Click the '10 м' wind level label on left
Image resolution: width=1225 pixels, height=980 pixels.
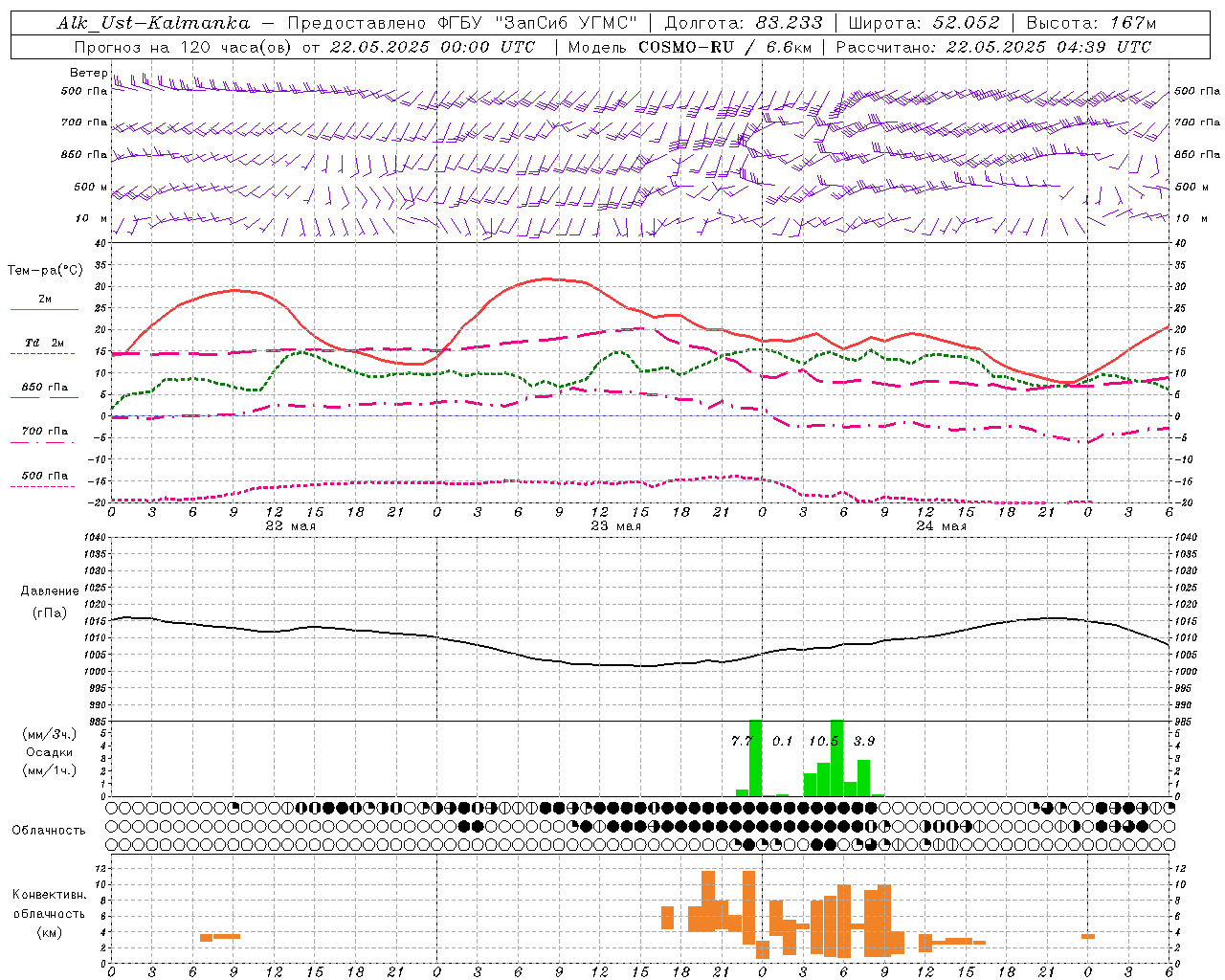click(92, 219)
